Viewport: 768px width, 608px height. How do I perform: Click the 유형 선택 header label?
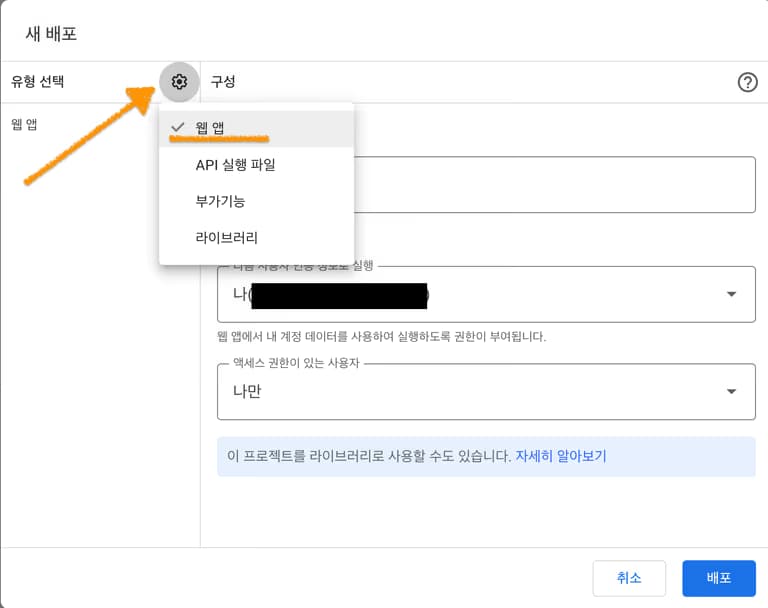click(44, 82)
